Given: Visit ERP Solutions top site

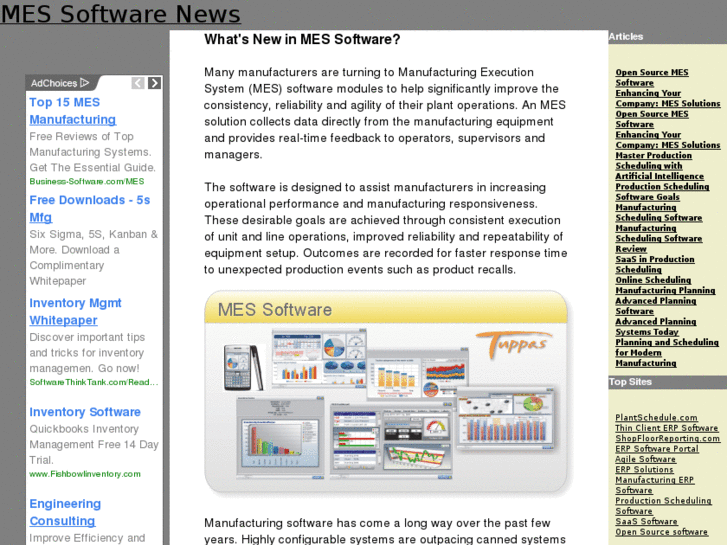Looking at the screenshot, I should pyautogui.click(x=644, y=469).
